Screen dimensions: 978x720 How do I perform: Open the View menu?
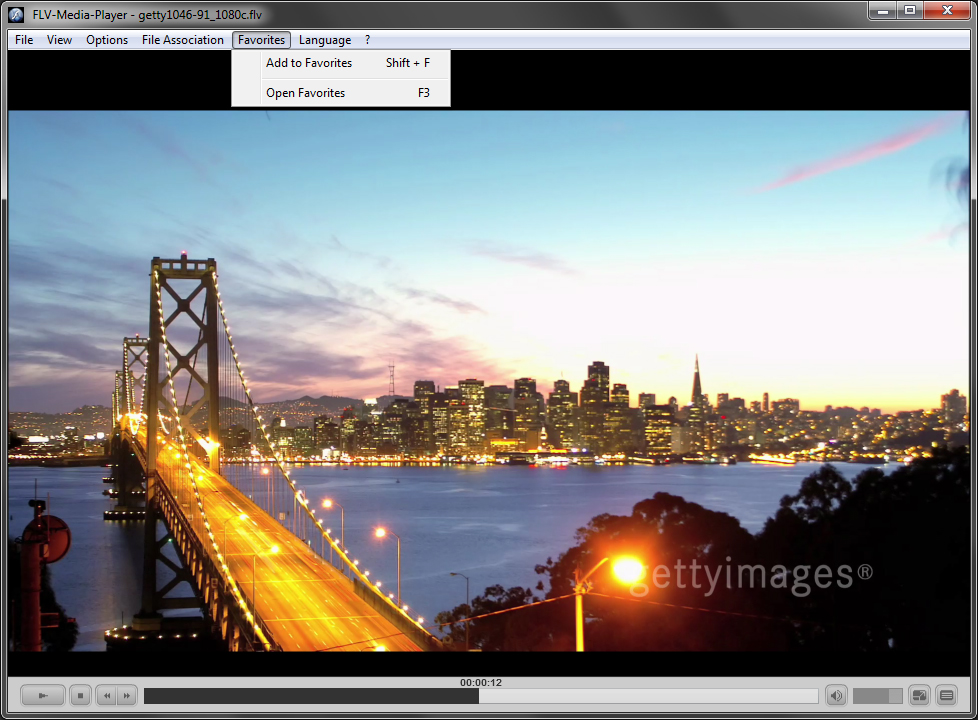59,40
